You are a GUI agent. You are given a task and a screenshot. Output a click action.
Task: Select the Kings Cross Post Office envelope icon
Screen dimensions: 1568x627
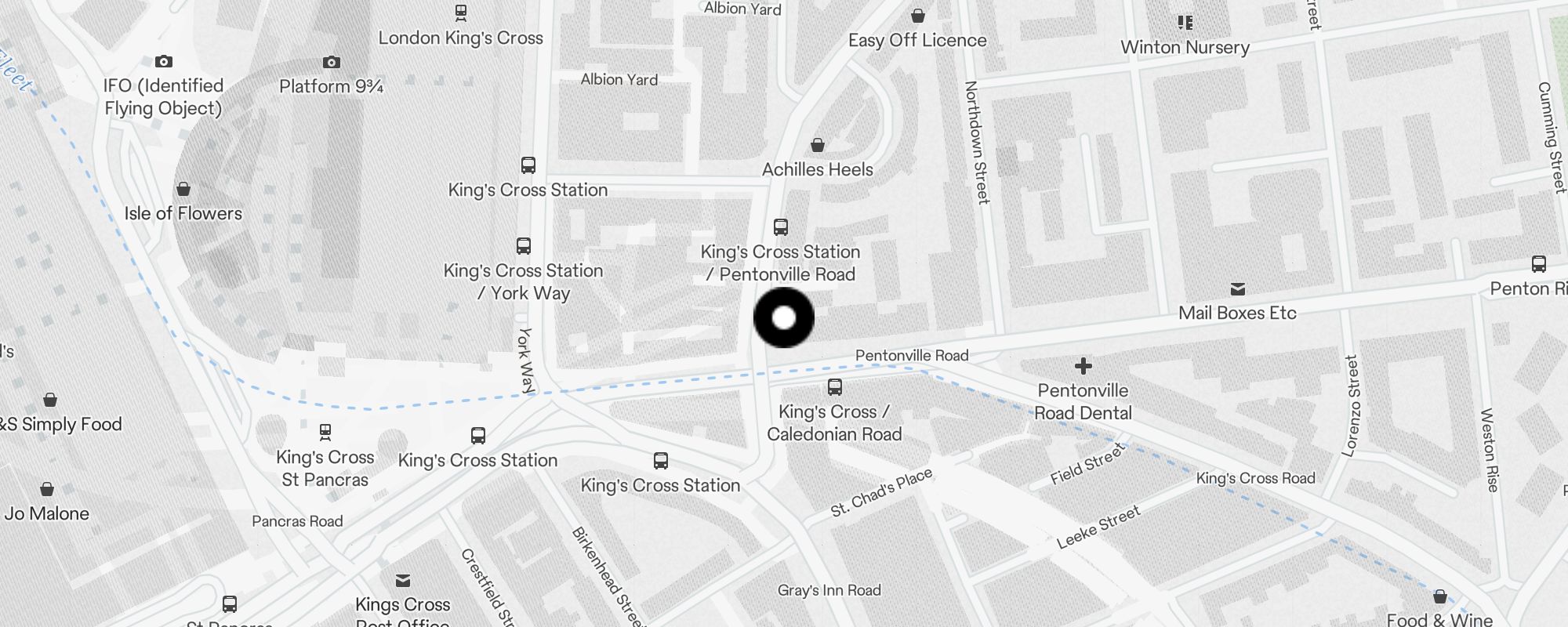point(403,581)
